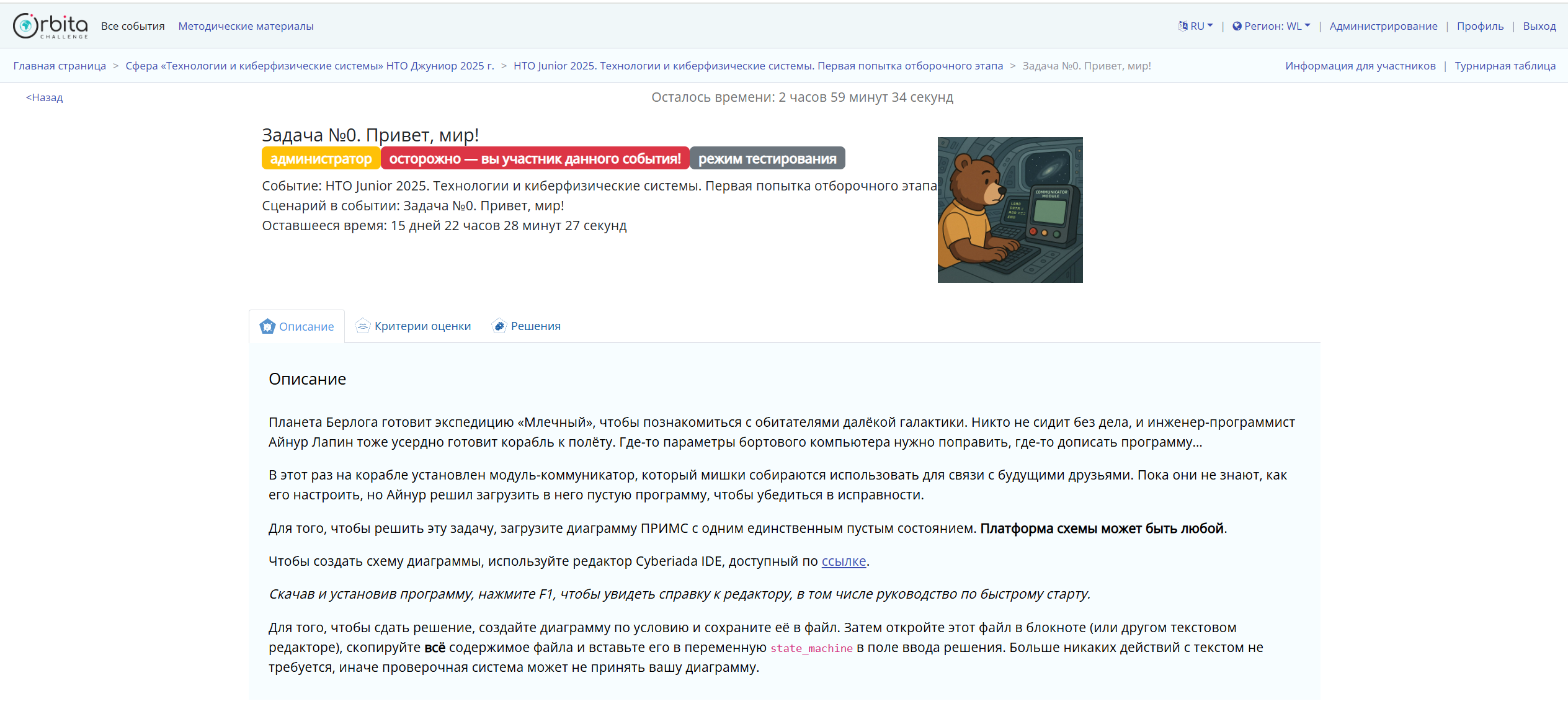Click the Orbita Challenge logo
Image resolution: width=1568 pixels, height=701 pixels.
50,26
